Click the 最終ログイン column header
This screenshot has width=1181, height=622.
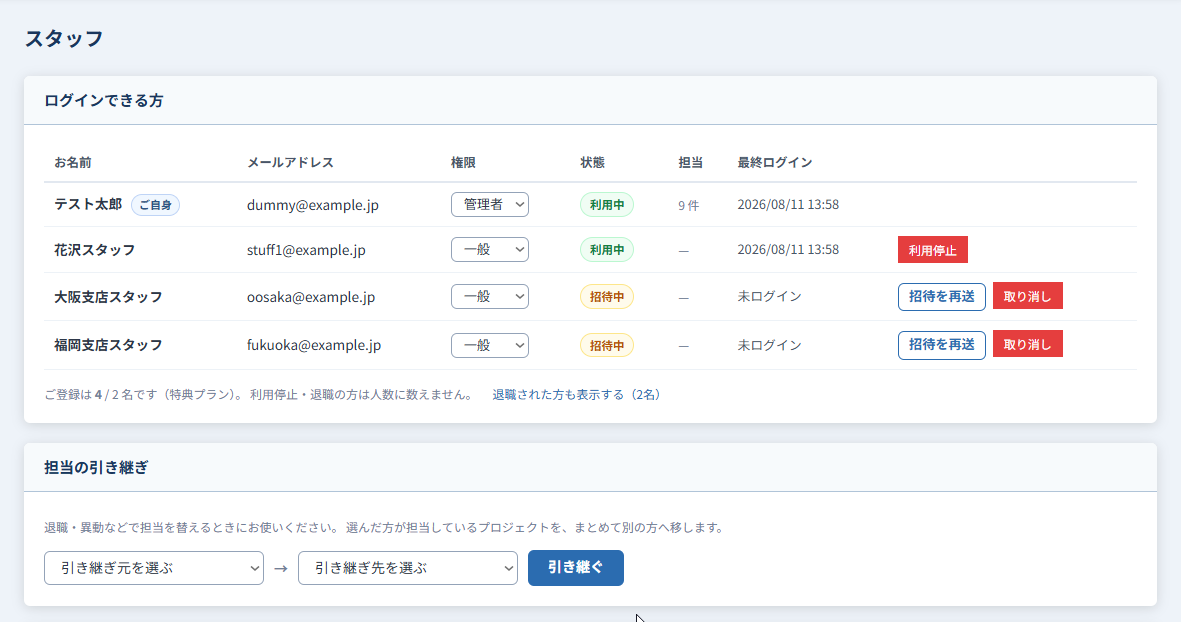pos(774,163)
